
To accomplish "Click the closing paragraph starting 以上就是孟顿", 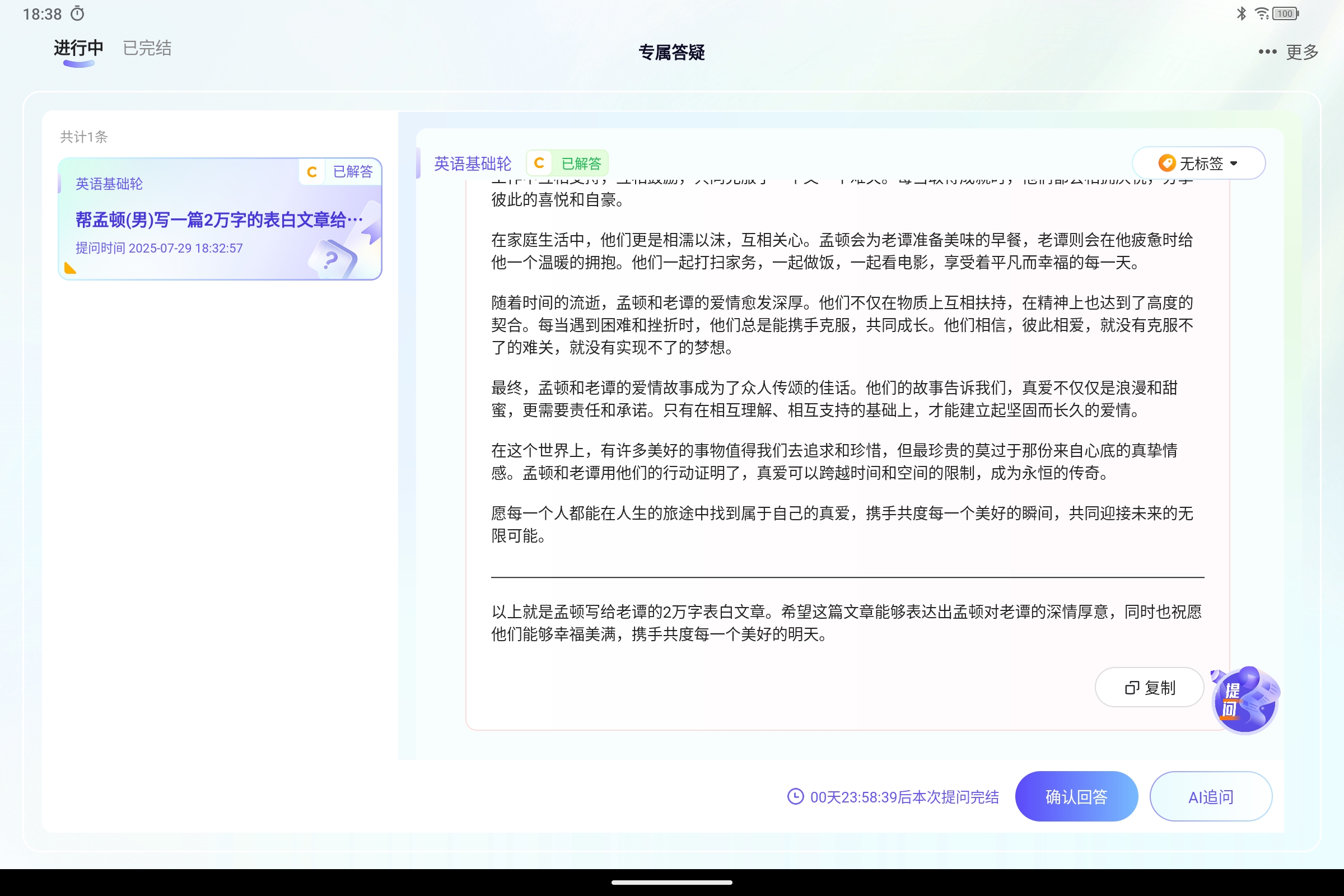I will pyautogui.click(x=846, y=623).
